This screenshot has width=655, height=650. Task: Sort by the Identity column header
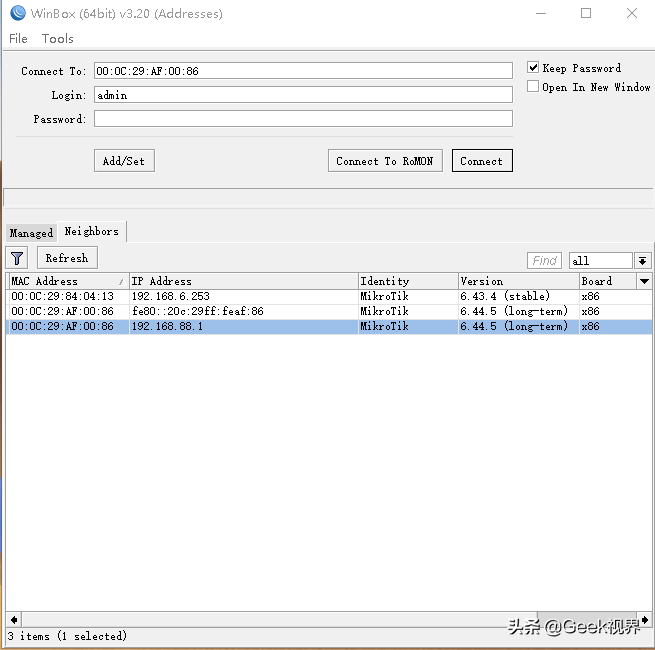[x=408, y=281]
